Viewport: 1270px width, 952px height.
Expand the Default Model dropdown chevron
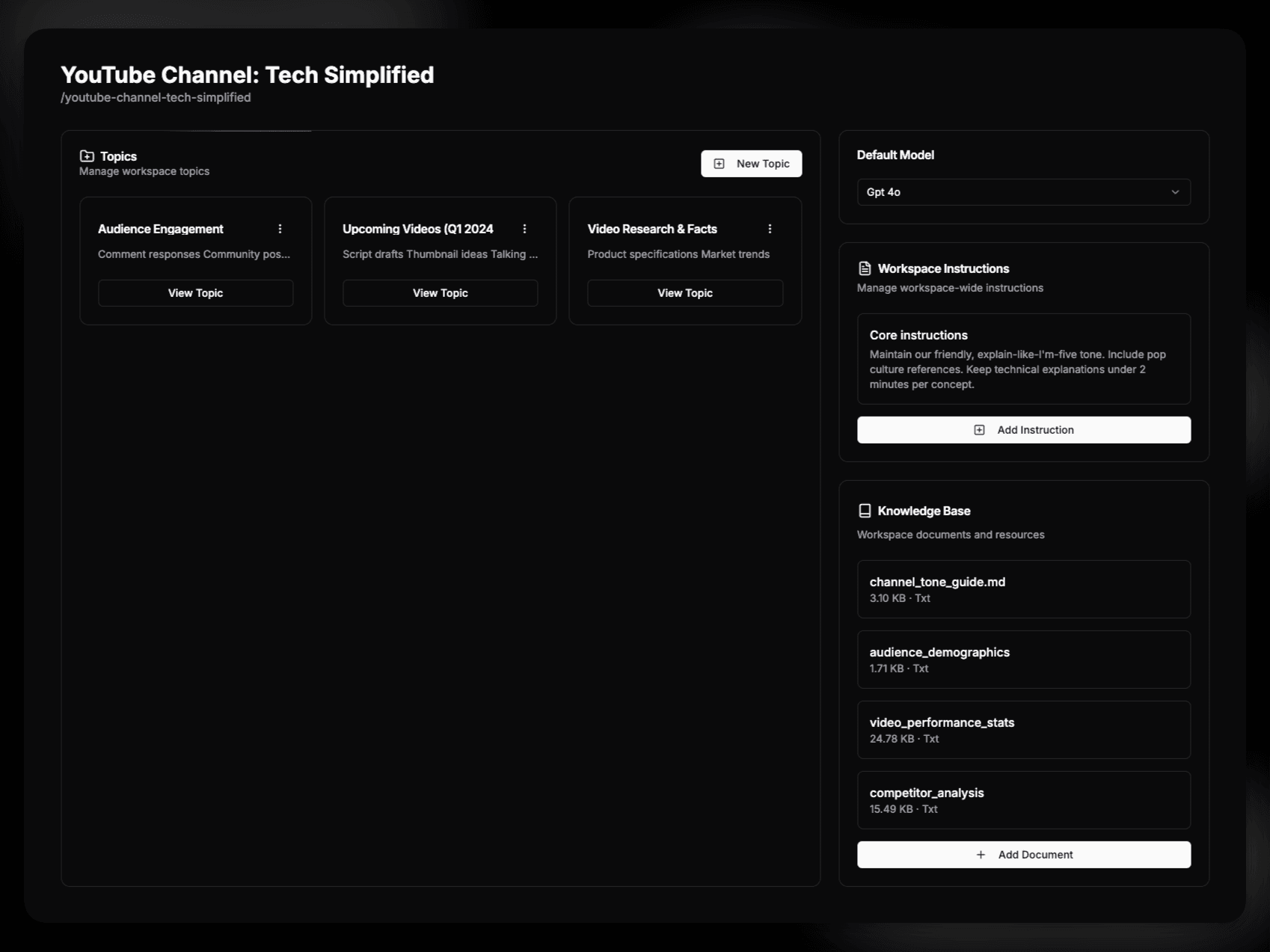(x=1175, y=192)
